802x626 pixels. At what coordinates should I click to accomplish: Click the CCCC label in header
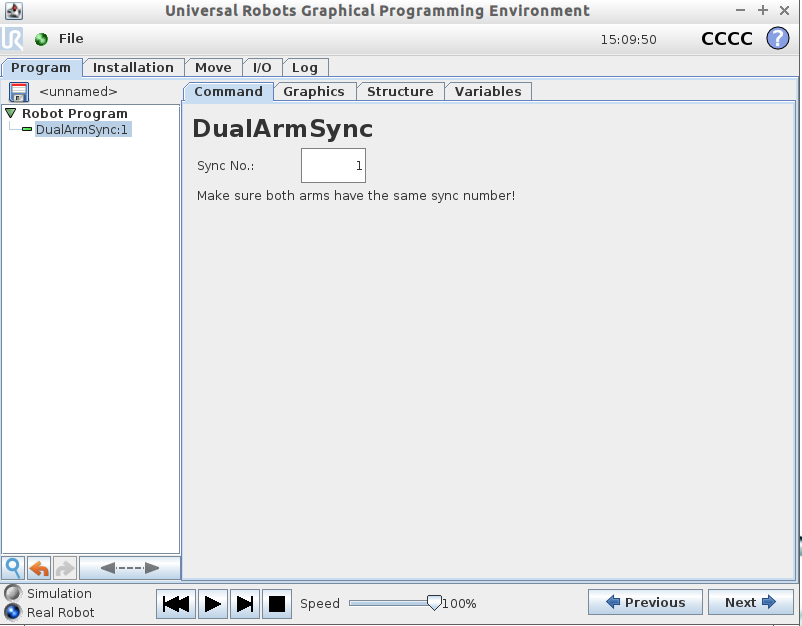coord(726,39)
